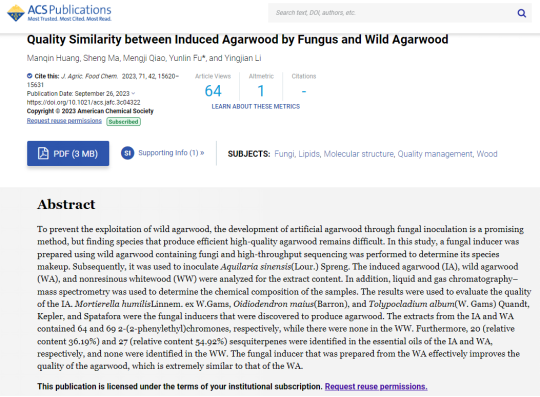Image resolution: width=540 pixels, height=397 pixels.
Task: Click the ACS Publications diamond logo
Action: click(16, 13)
